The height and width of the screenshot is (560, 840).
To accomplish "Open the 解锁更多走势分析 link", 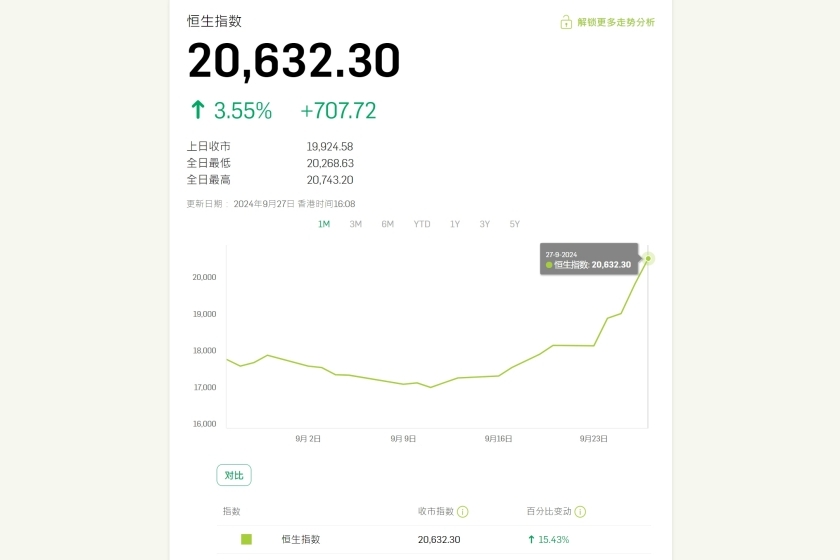I will point(616,23).
